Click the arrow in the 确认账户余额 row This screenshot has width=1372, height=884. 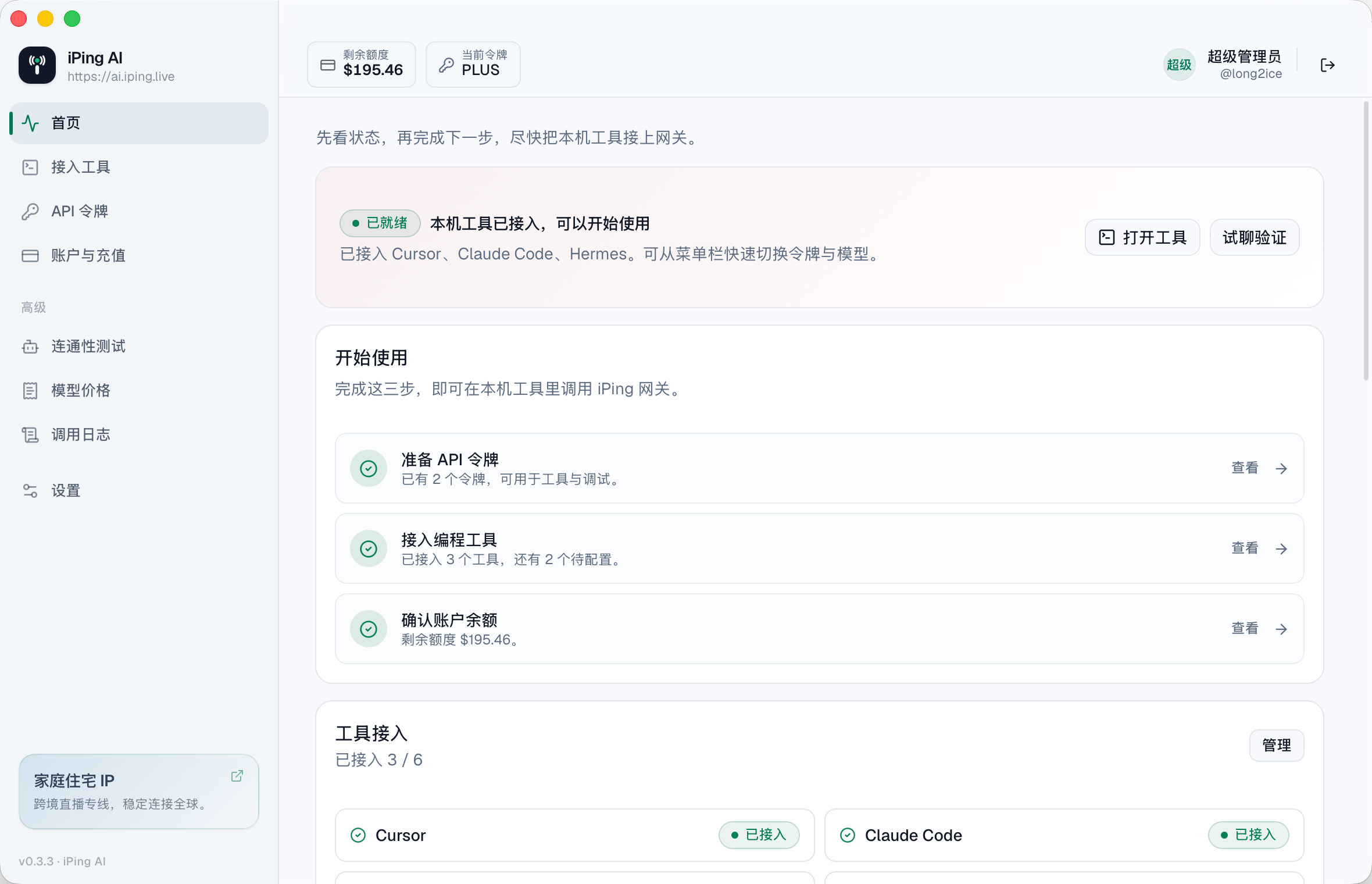1282,629
